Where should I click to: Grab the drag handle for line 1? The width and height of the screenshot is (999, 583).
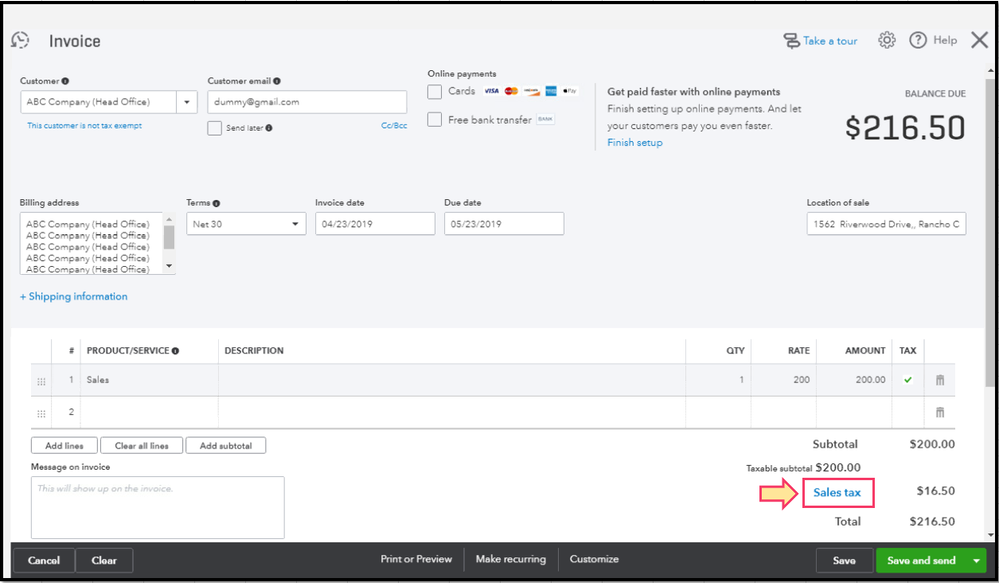tap(41, 381)
